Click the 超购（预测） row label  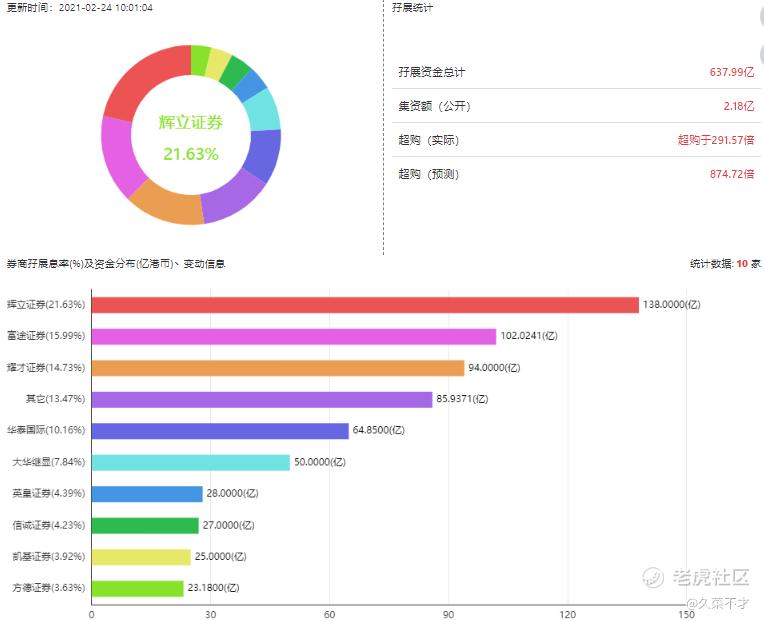coord(429,174)
